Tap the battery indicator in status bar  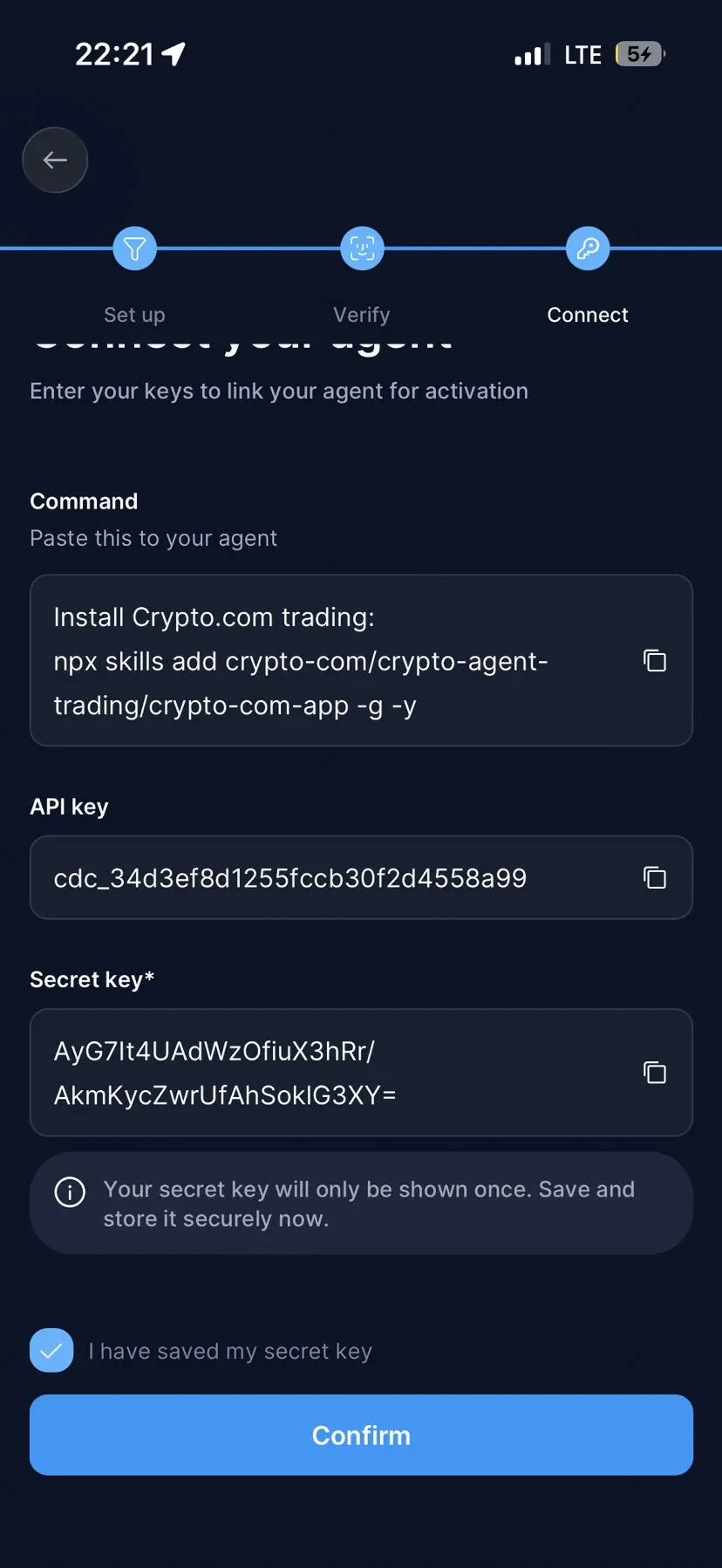click(640, 54)
